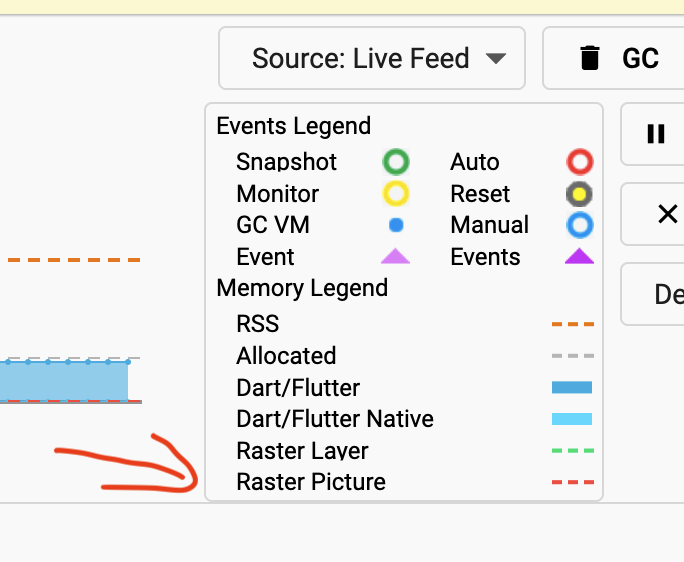Click the light purple Event triangle
684x562 pixels.
(396, 256)
